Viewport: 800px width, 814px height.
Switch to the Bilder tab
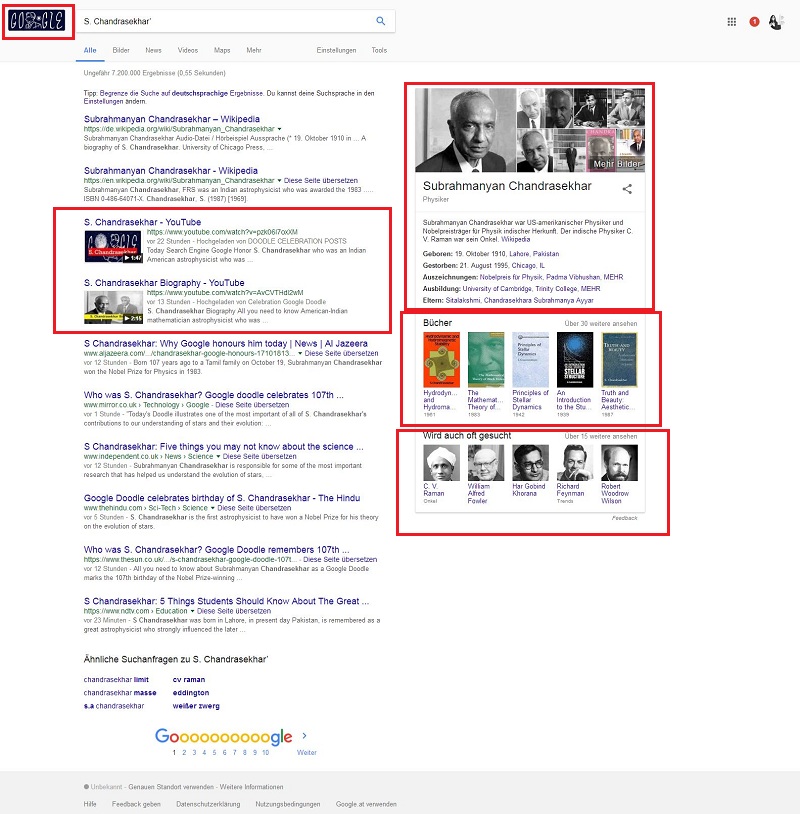tap(121, 50)
